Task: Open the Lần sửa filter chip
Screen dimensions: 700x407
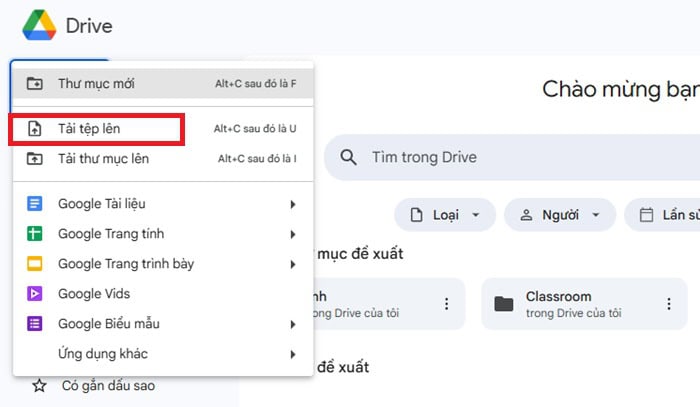Action: (x=662, y=215)
